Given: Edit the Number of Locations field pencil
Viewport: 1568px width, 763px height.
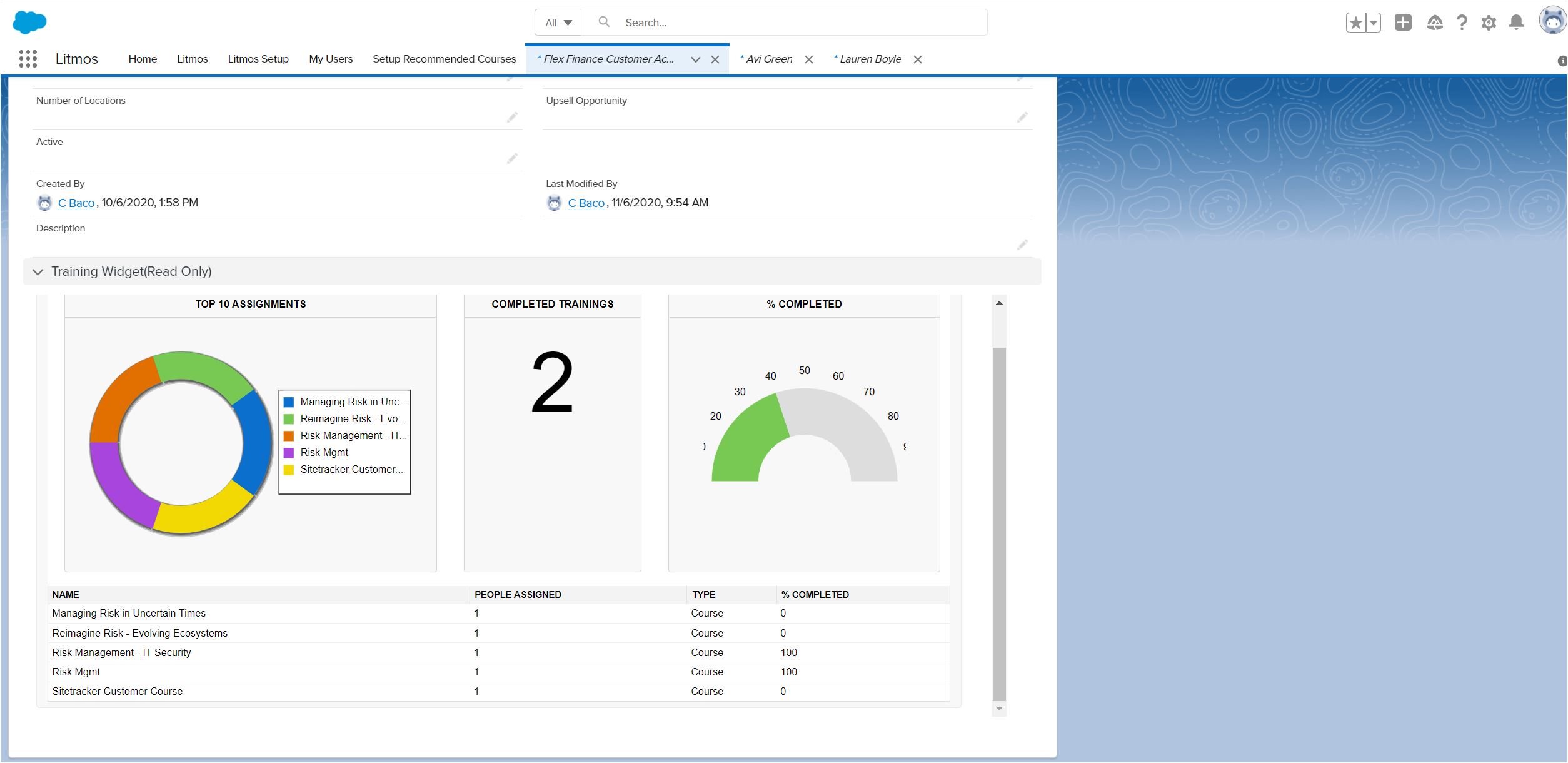Looking at the screenshot, I should [x=512, y=118].
